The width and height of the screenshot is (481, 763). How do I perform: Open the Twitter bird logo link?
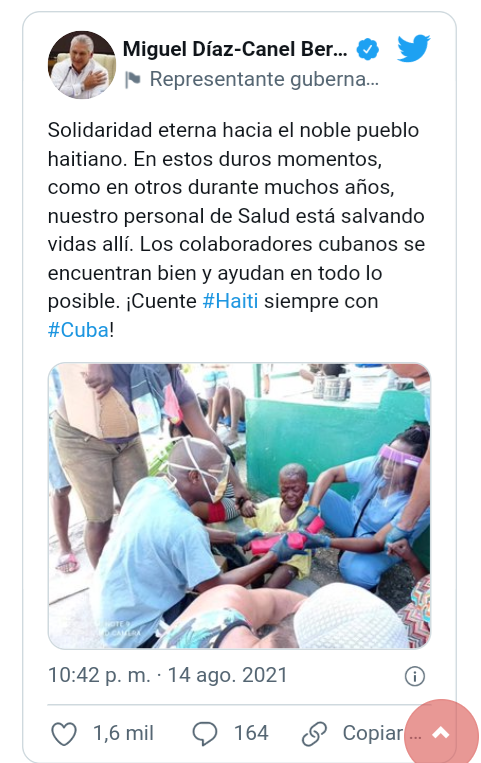tap(413, 48)
